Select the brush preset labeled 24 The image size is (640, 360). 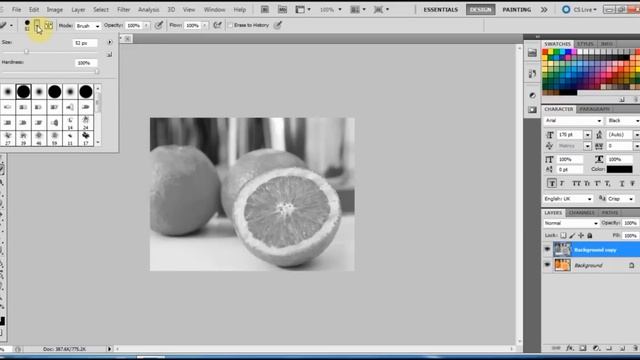tap(86, 122)
